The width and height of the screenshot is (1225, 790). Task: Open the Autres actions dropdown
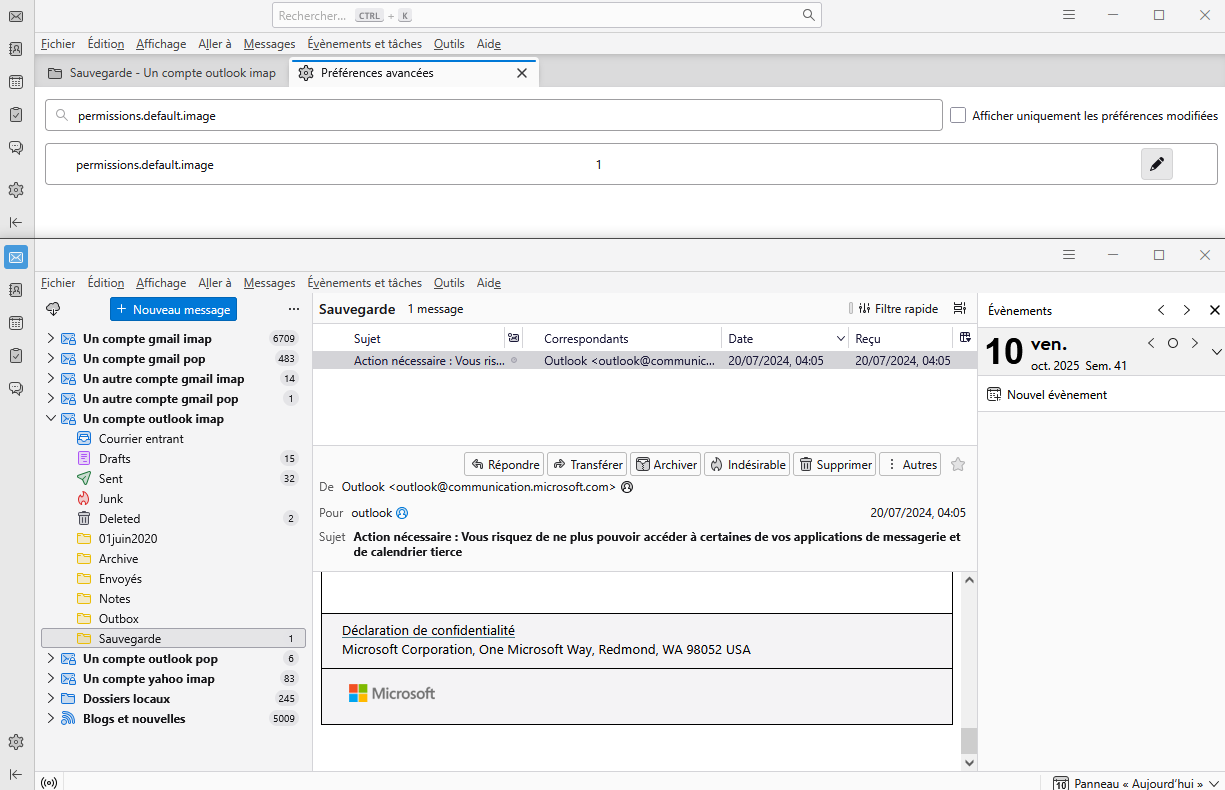[x=910, y=464]
